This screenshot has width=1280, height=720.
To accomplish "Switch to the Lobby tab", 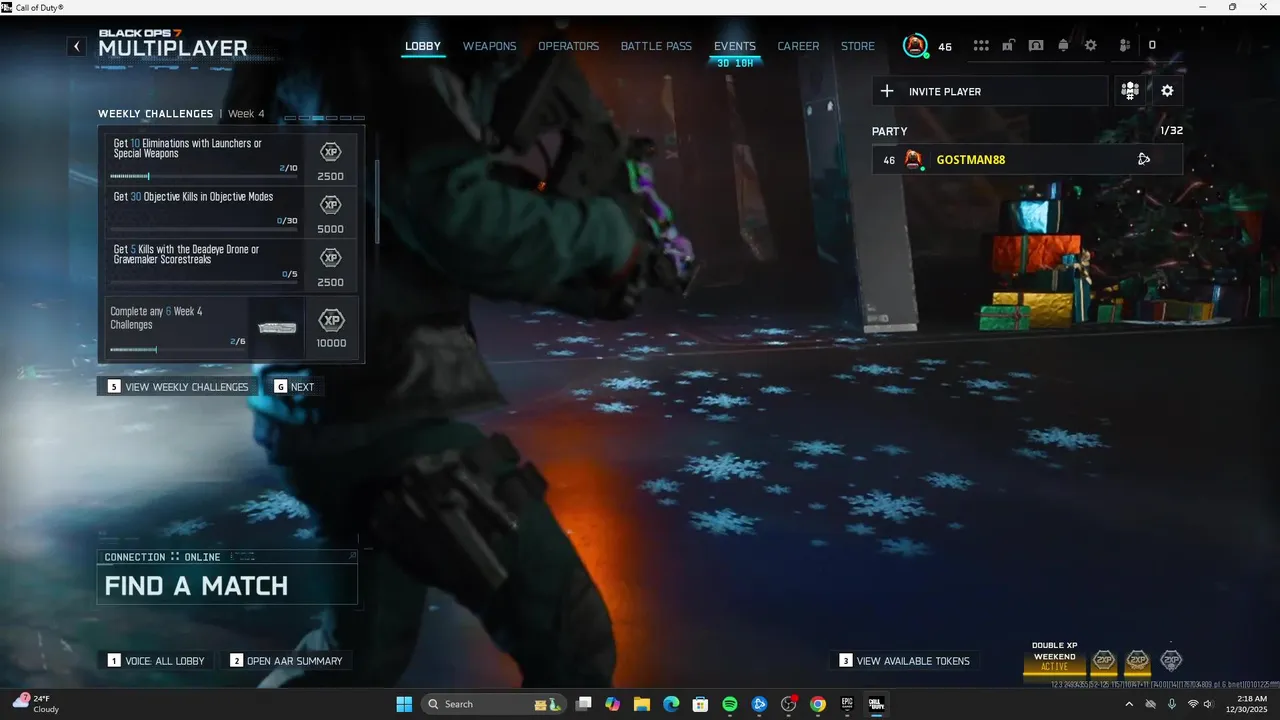I will [x=423, y=46].
